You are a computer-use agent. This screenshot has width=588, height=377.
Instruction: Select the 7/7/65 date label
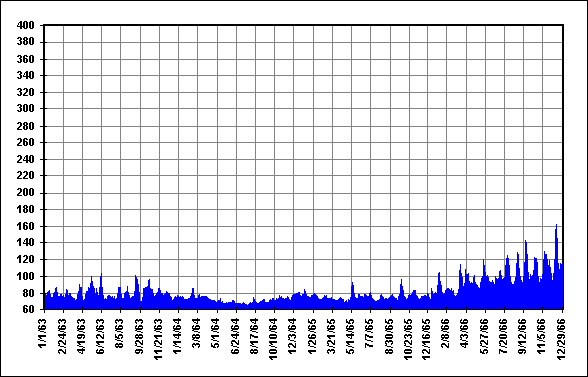pos(370,333)
